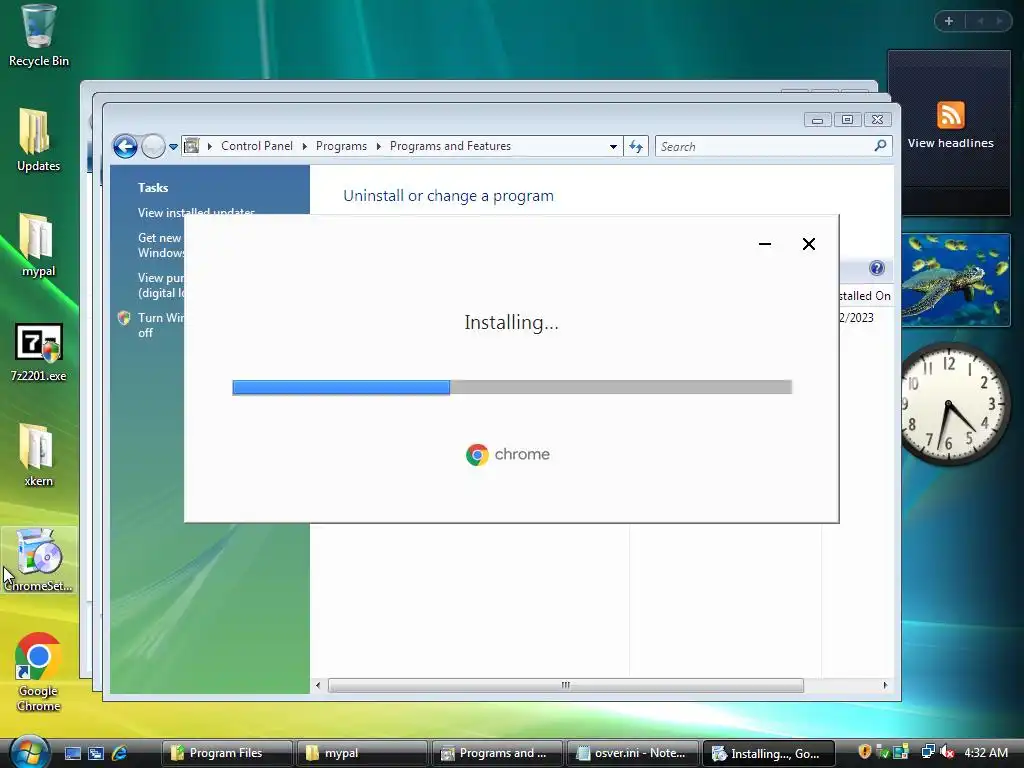Select the 7z2201.exe installer icon
Viewport: 1024px width, 768px height.
[x=39, y=351]
